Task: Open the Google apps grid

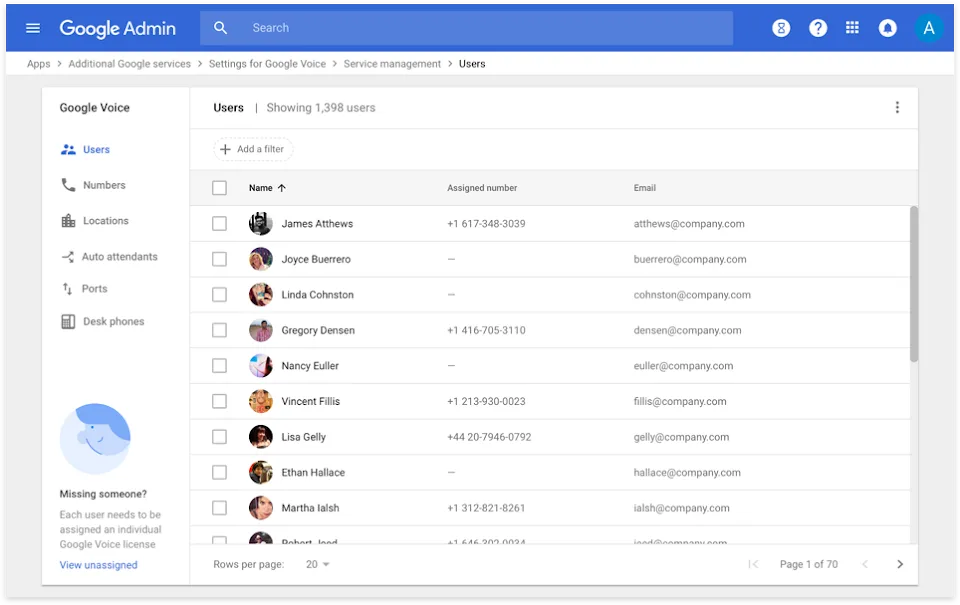Action: pos(852,27)
